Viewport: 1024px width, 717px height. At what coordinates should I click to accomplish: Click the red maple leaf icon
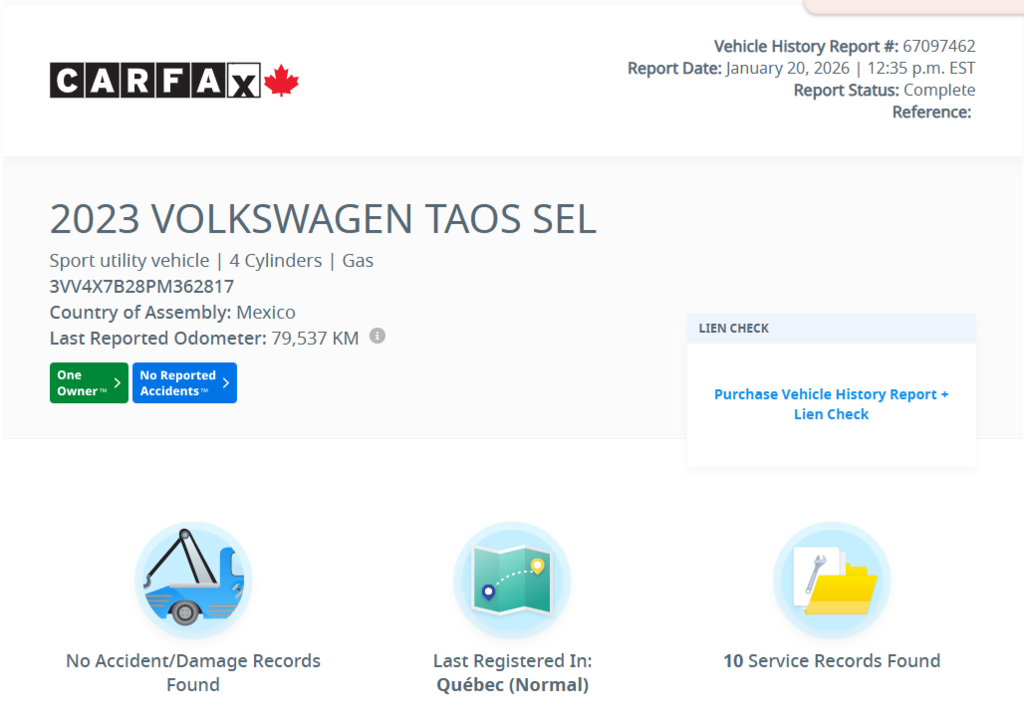tap(283, 80)
